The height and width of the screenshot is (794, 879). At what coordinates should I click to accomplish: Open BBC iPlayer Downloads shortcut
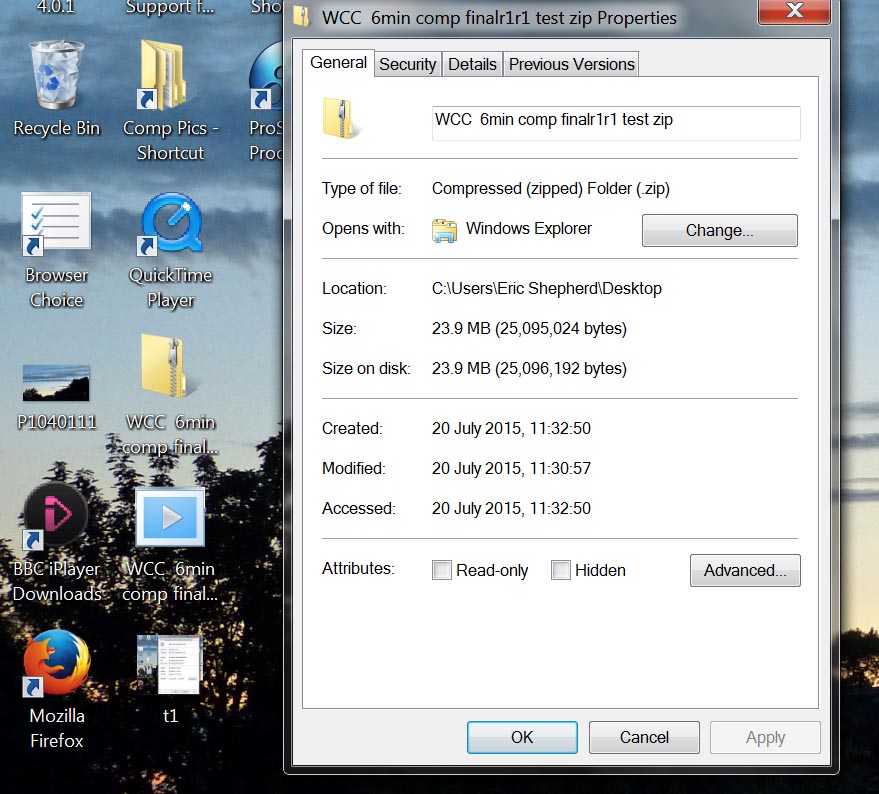(x=56, y=518)
